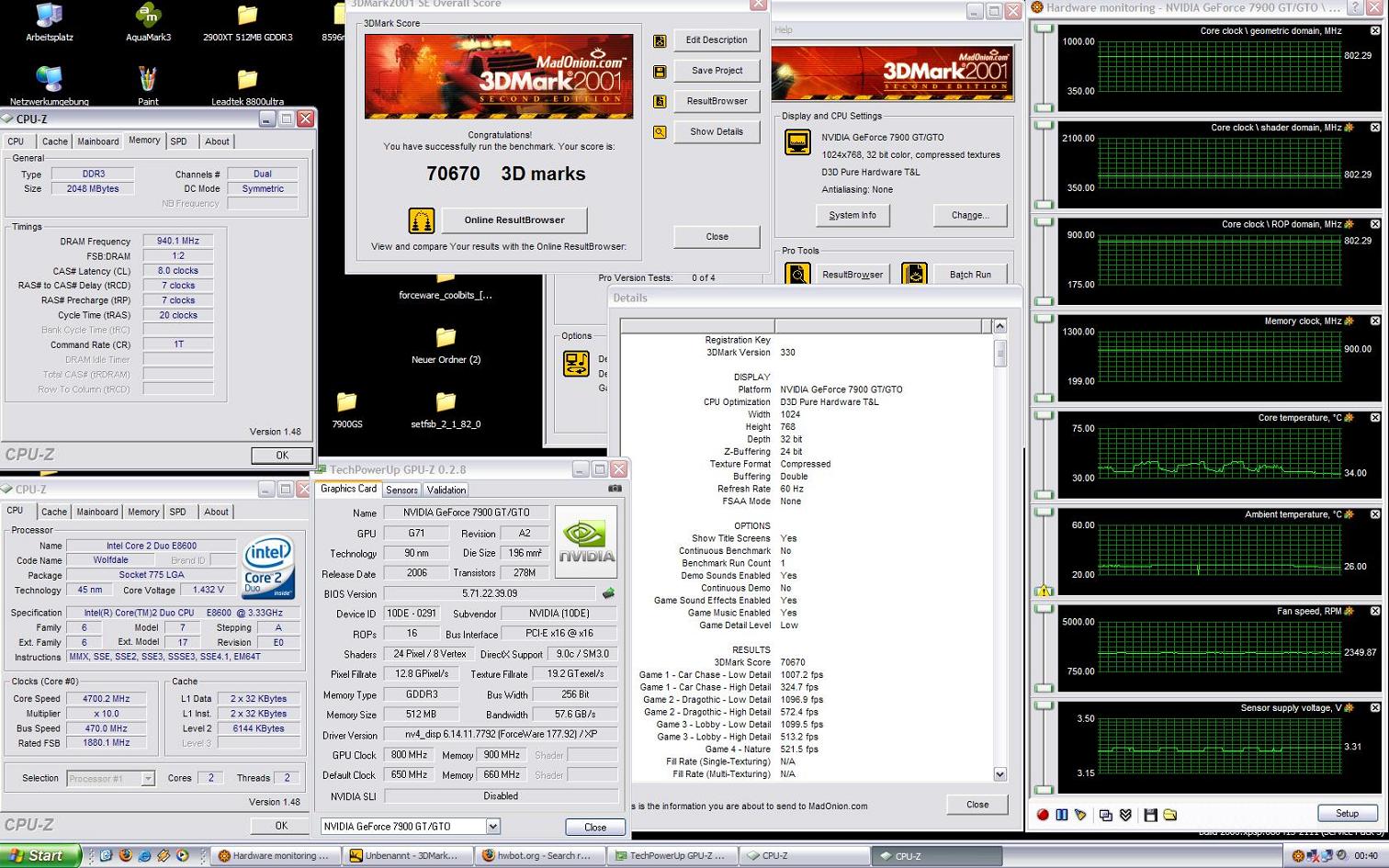Open the GPU-Z graphics card selector dropdown

(493, 826)
